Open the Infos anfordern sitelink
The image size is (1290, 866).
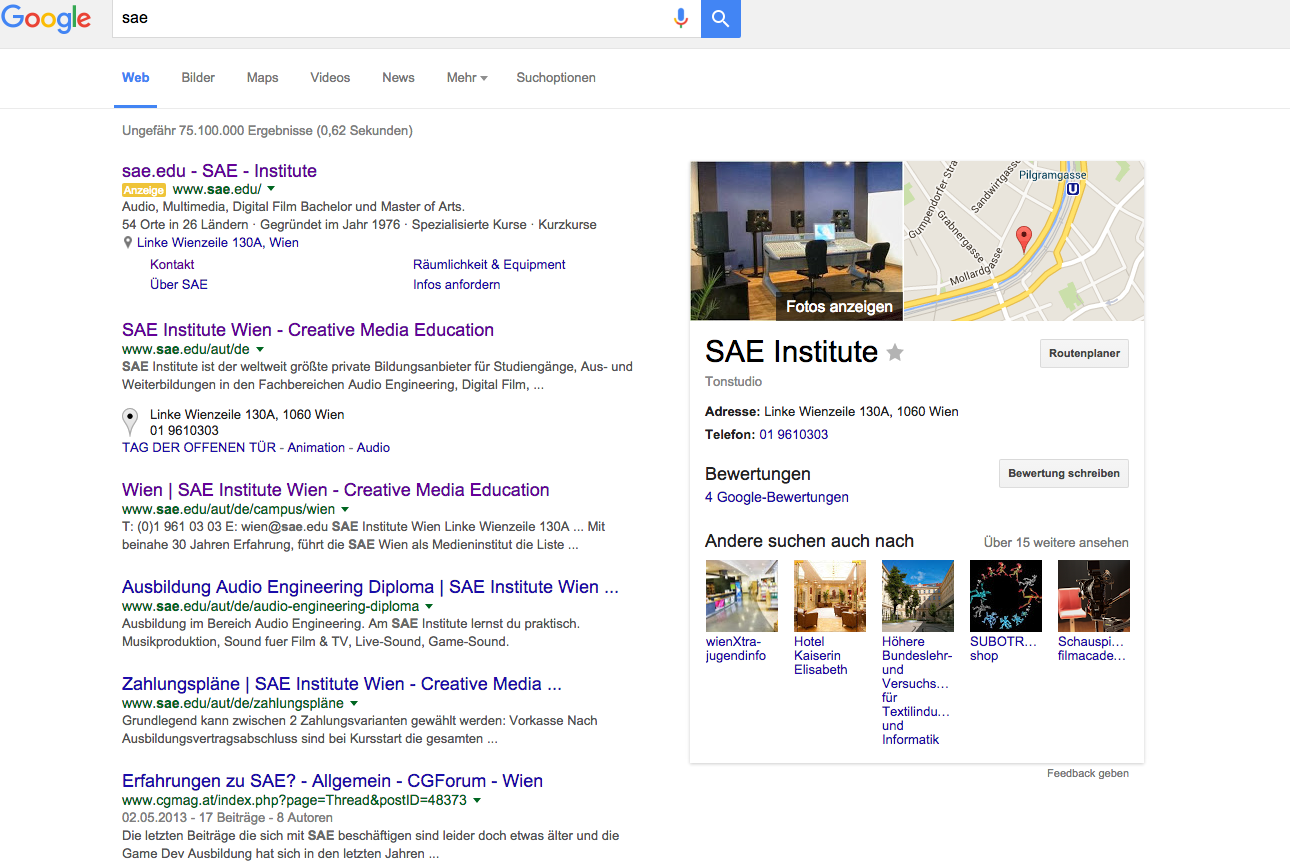pos(456,285)
